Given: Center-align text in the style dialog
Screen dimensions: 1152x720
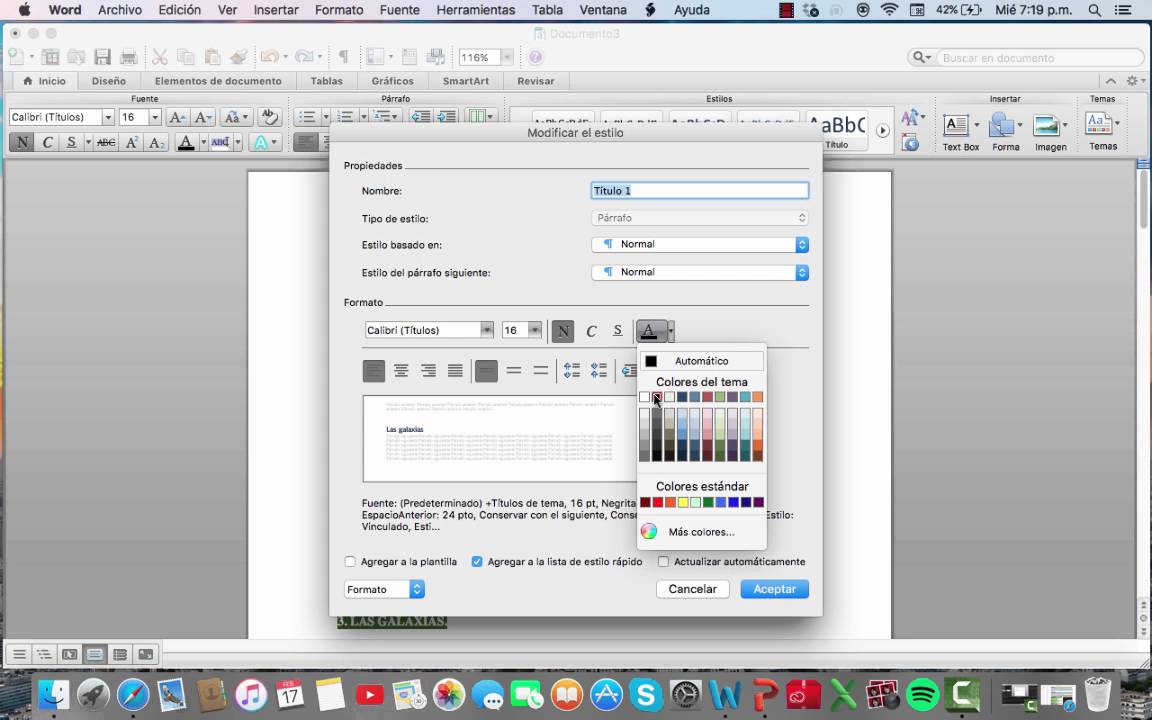Looking at the screenshot, I should coord(401,371).
